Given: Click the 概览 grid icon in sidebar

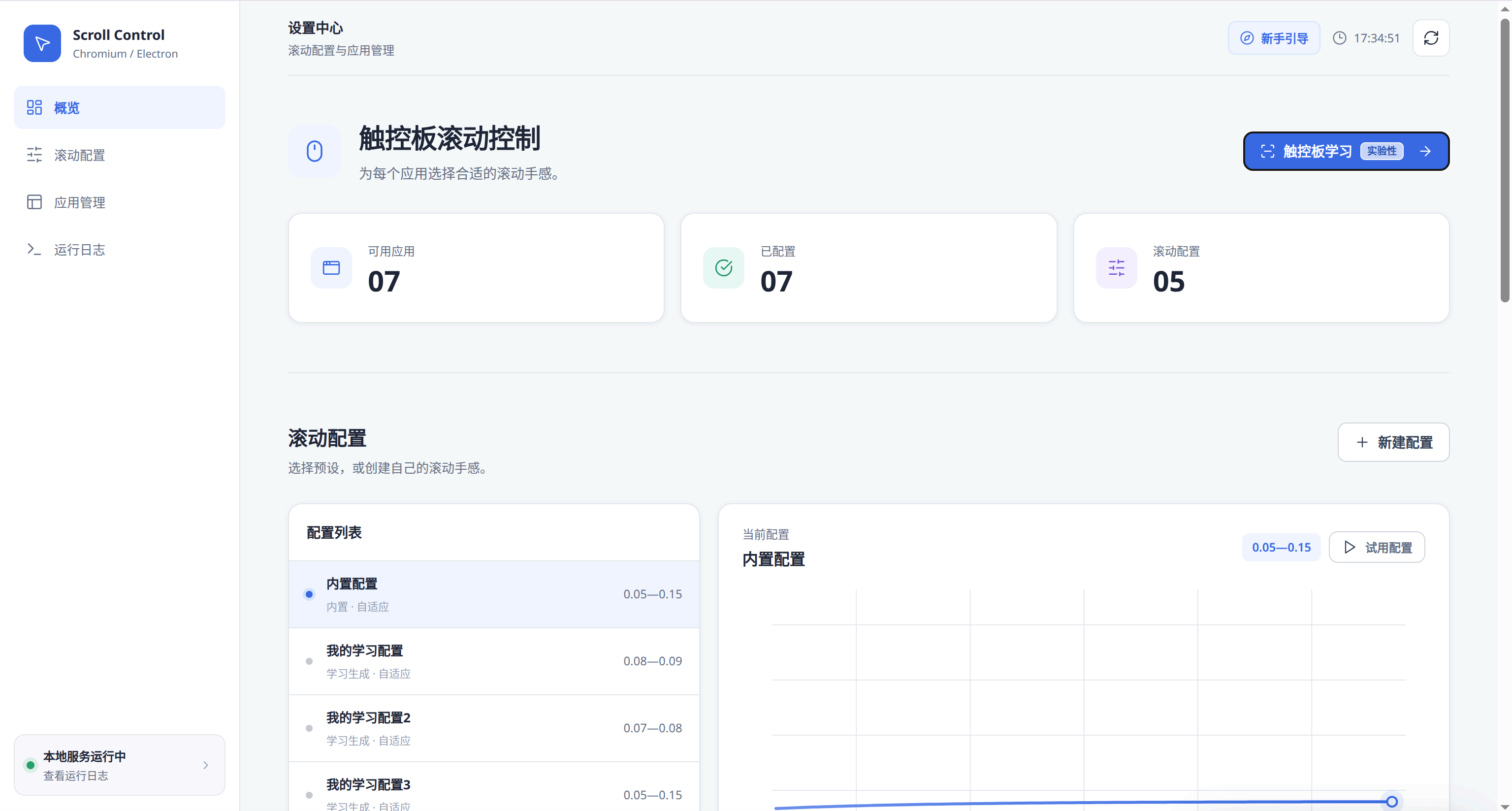Looking at the screenshot, I should tap(34, 107).
